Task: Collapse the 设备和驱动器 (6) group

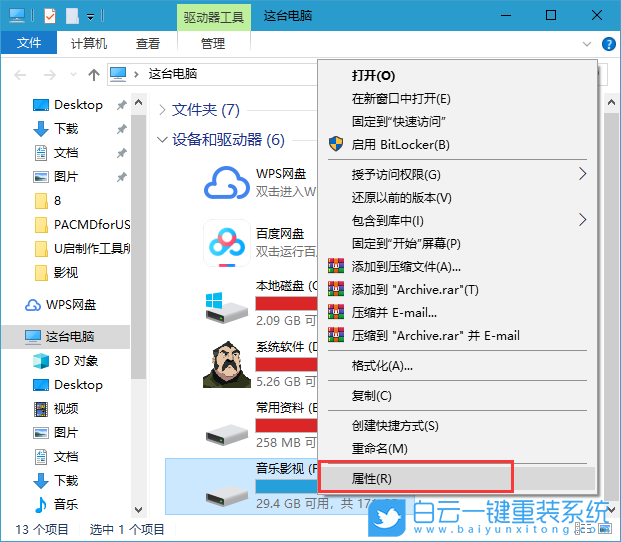Action: tap(162, 140)
